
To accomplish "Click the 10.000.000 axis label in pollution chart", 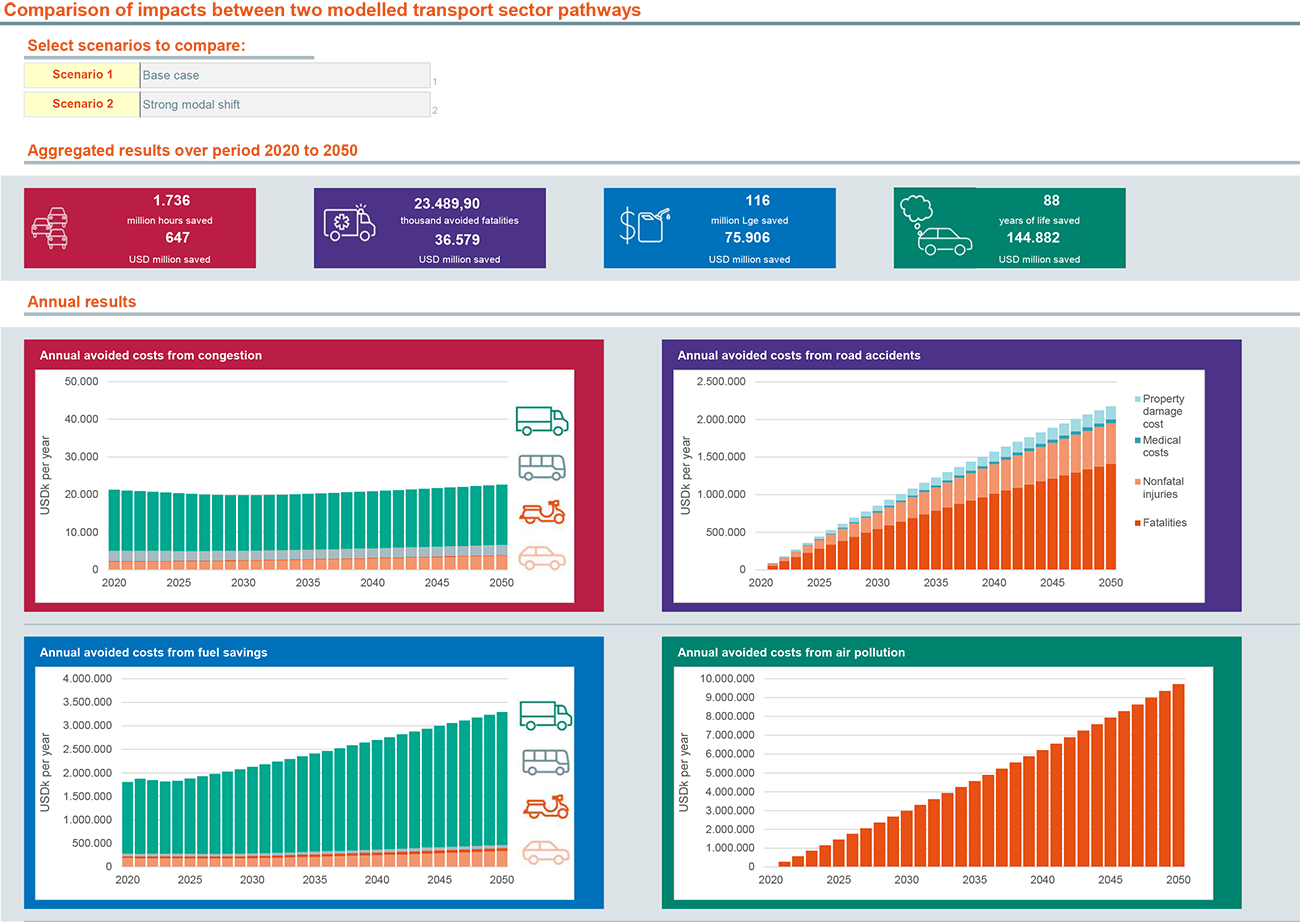I will click(726, 679).
